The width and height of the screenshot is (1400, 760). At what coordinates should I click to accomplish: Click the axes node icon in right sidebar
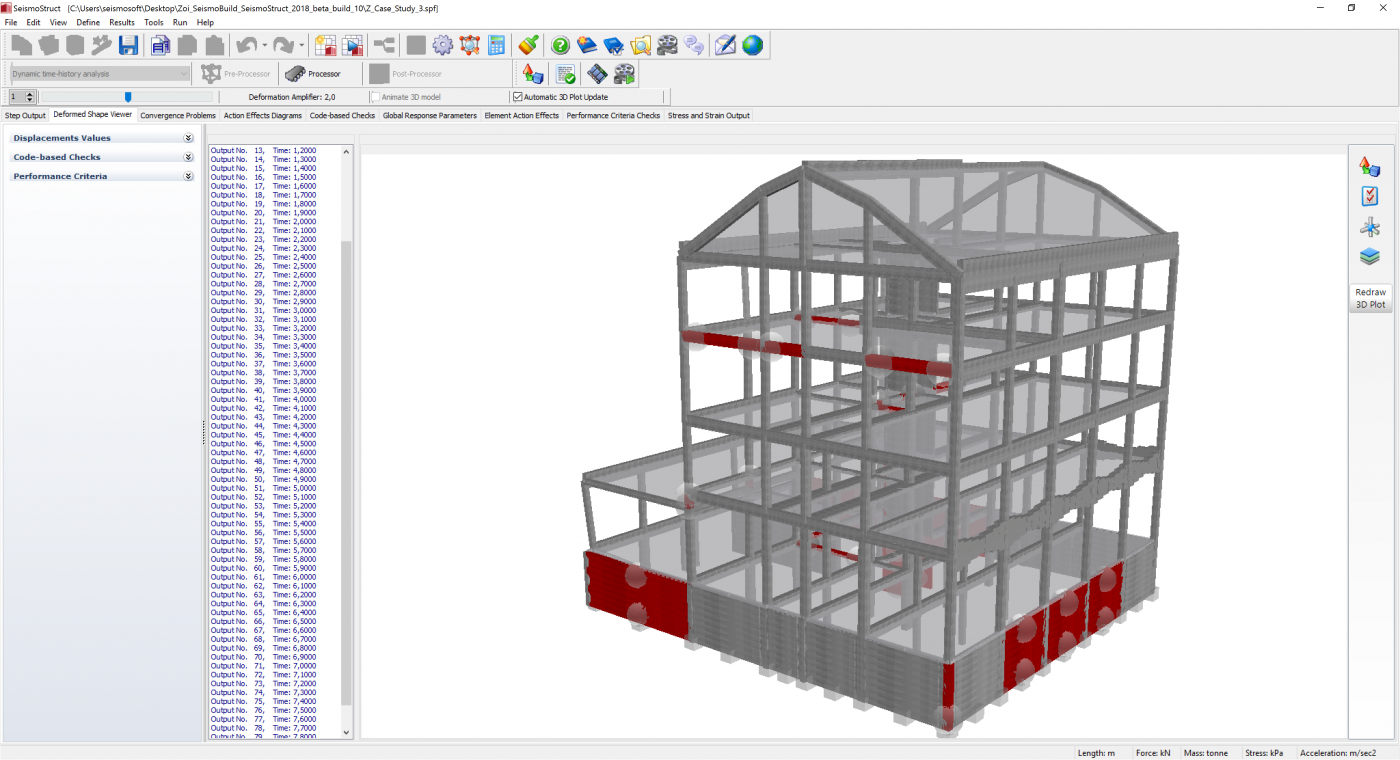point(1370,227)
